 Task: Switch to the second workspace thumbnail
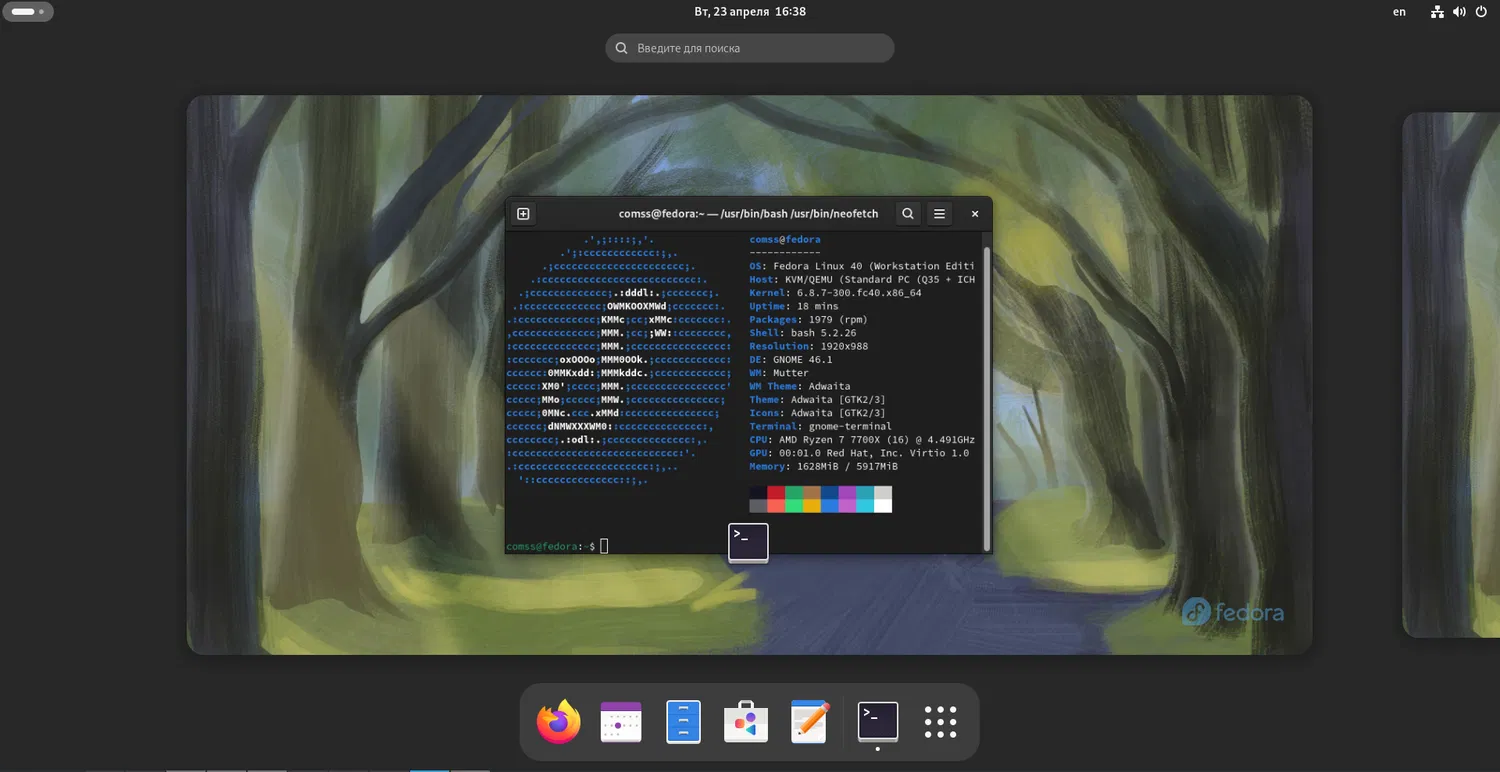click(1450, 375)
